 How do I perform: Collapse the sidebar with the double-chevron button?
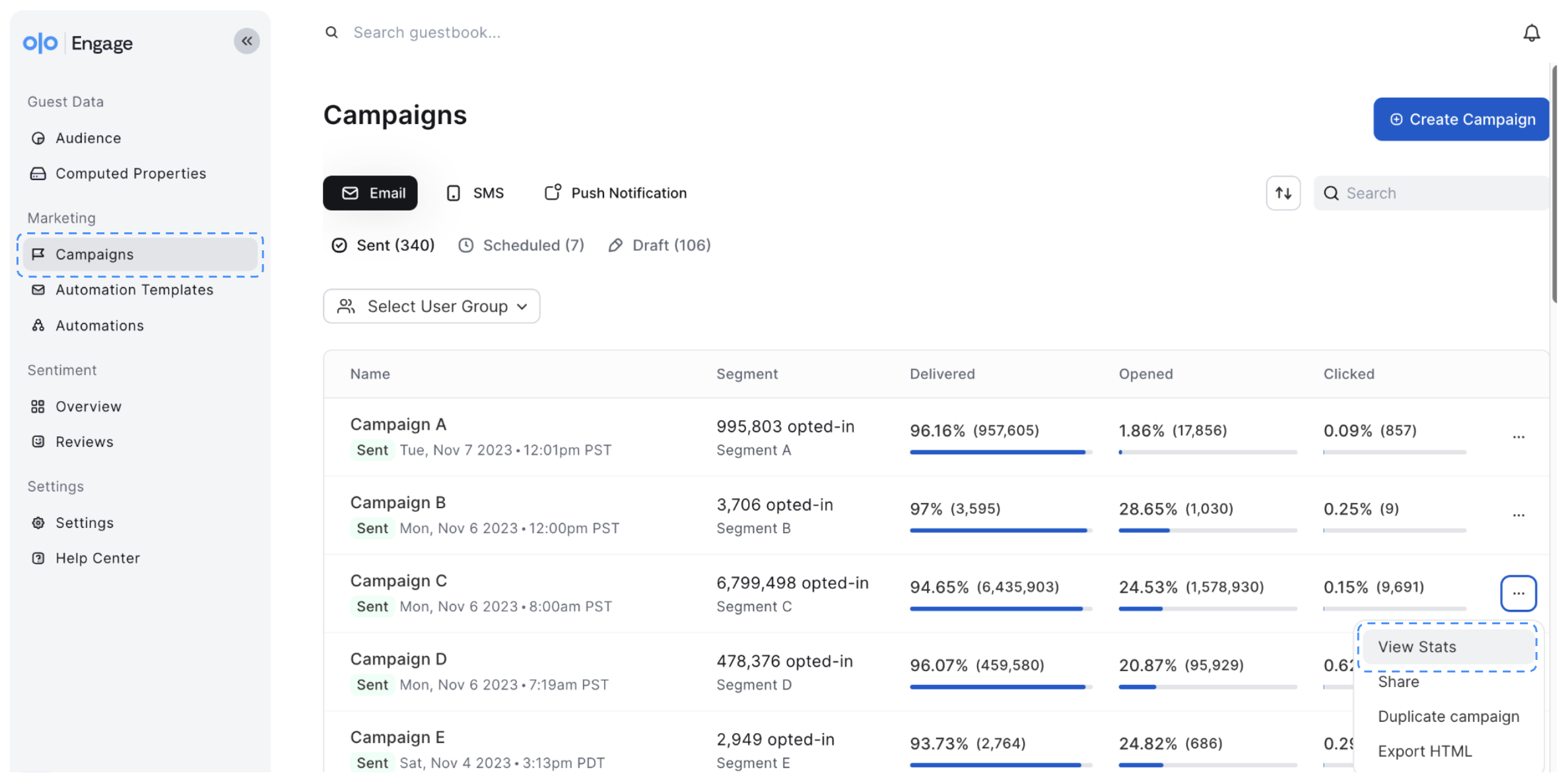(247, 41)
